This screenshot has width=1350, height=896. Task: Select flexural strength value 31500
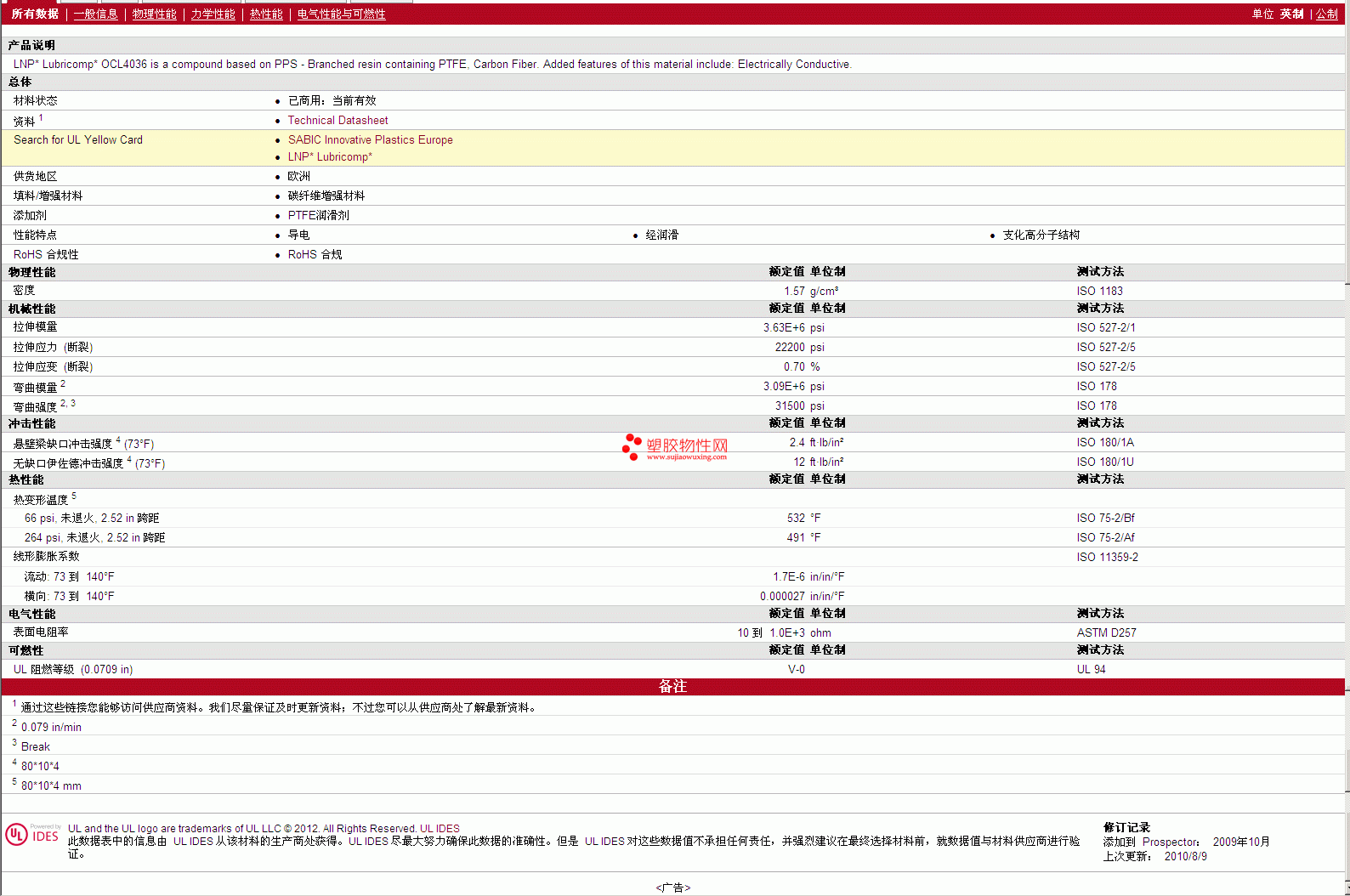coord(790,406)
